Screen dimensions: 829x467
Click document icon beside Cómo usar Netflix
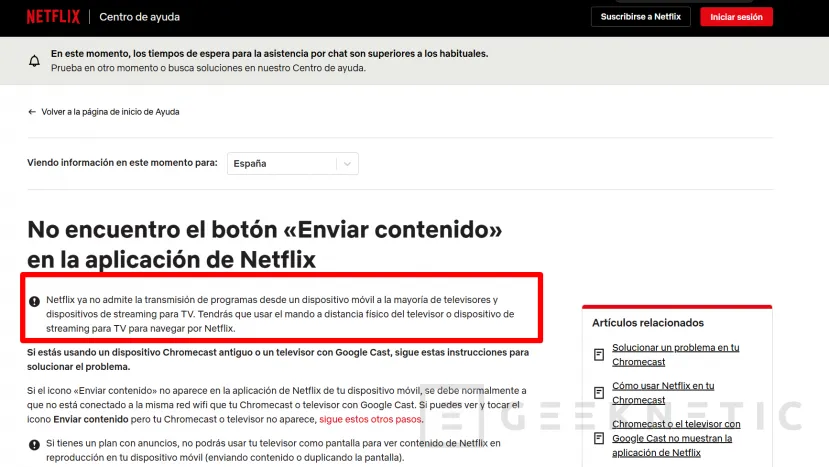tap(598, 393)
